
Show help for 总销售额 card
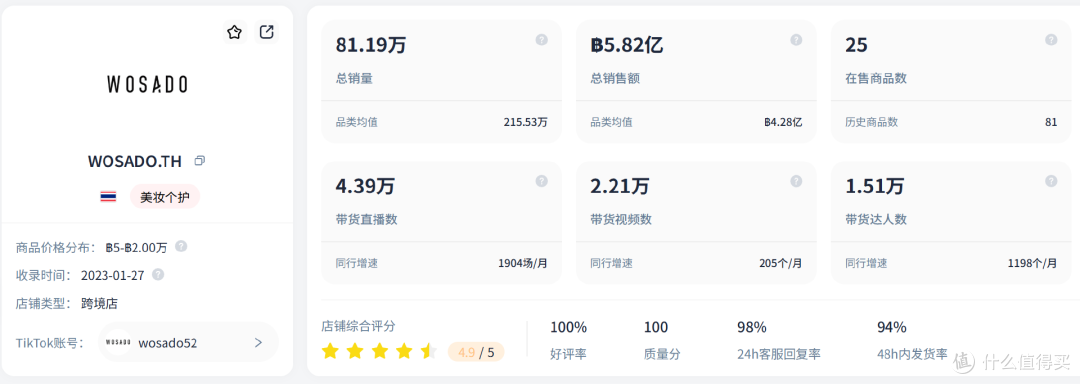click(x=796, y=40)
